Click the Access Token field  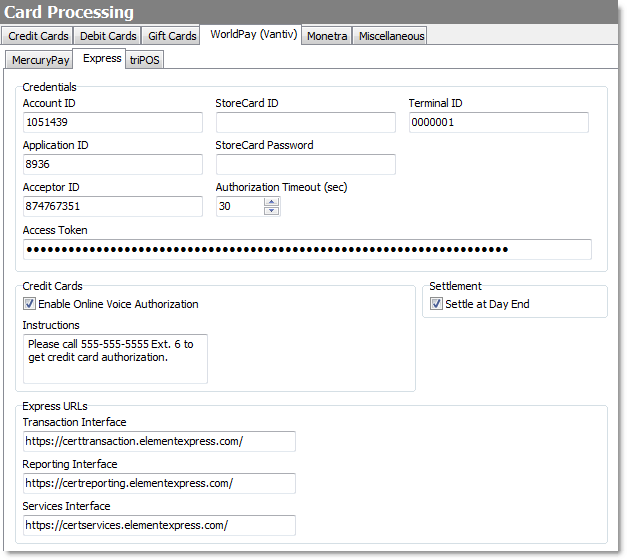[307, 250]
